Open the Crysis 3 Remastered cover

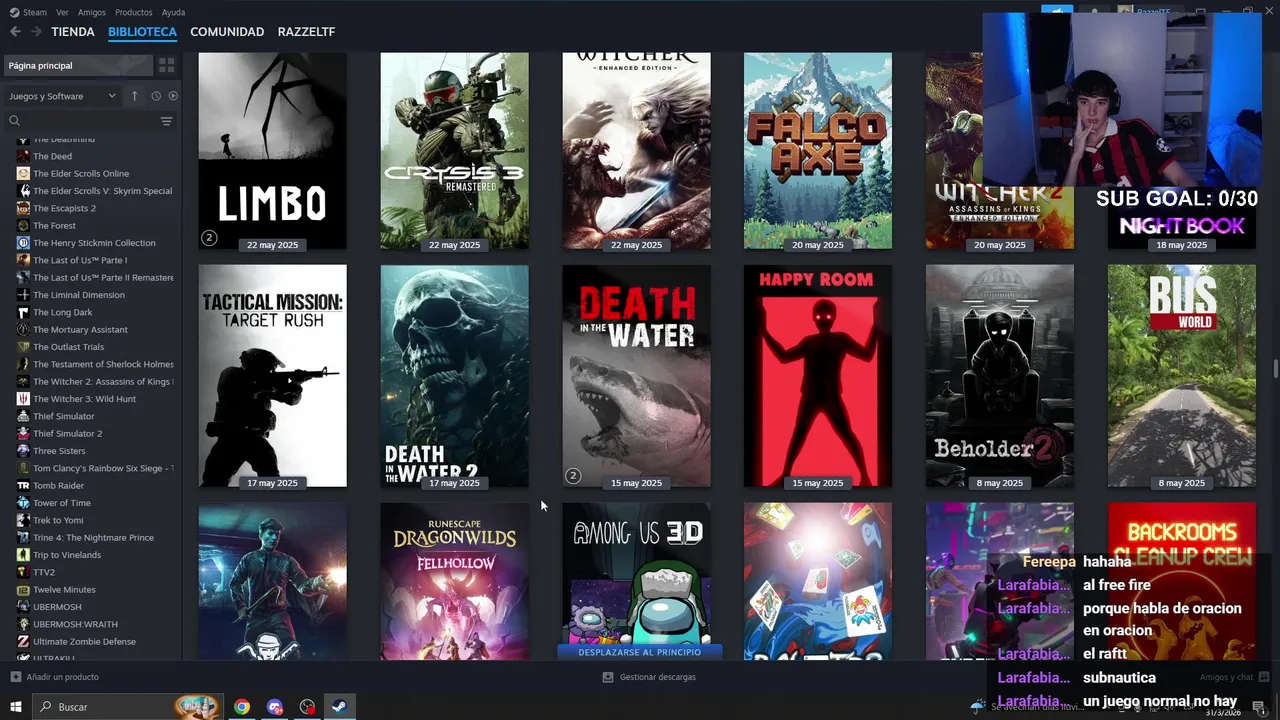tap(454, 151)
